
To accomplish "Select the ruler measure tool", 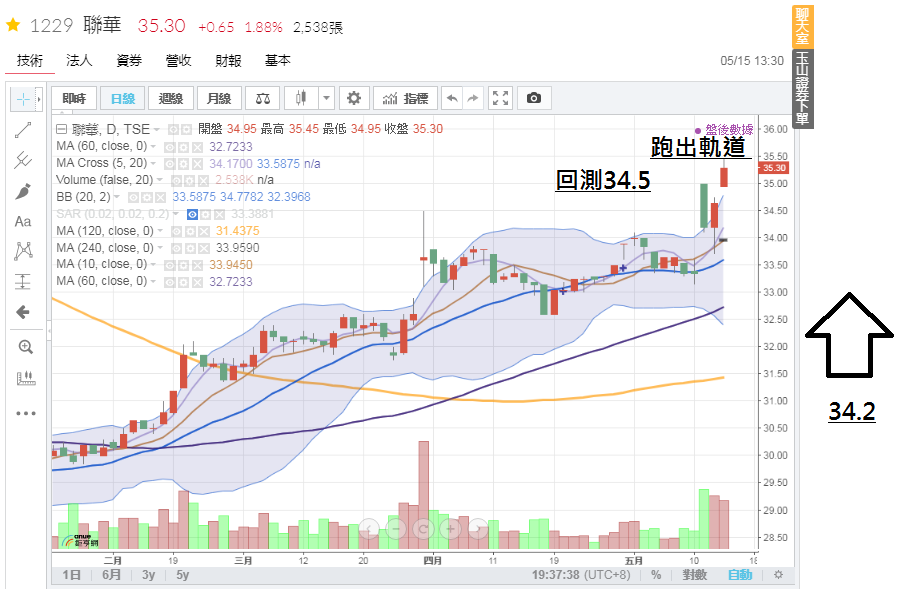I will point(26,378).
